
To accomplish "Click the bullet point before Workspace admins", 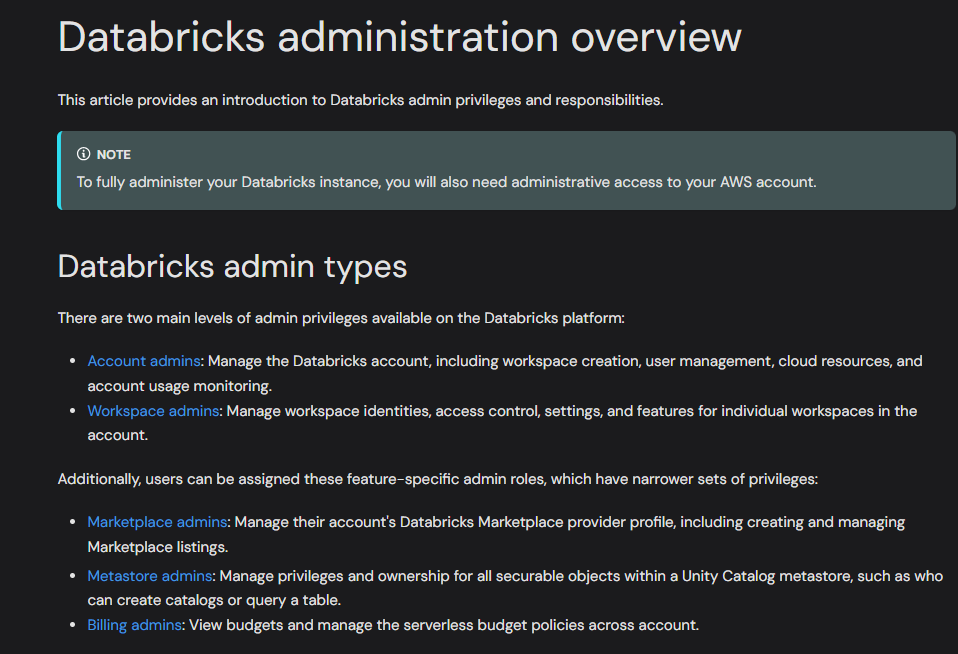I will [x=73, y=411].
